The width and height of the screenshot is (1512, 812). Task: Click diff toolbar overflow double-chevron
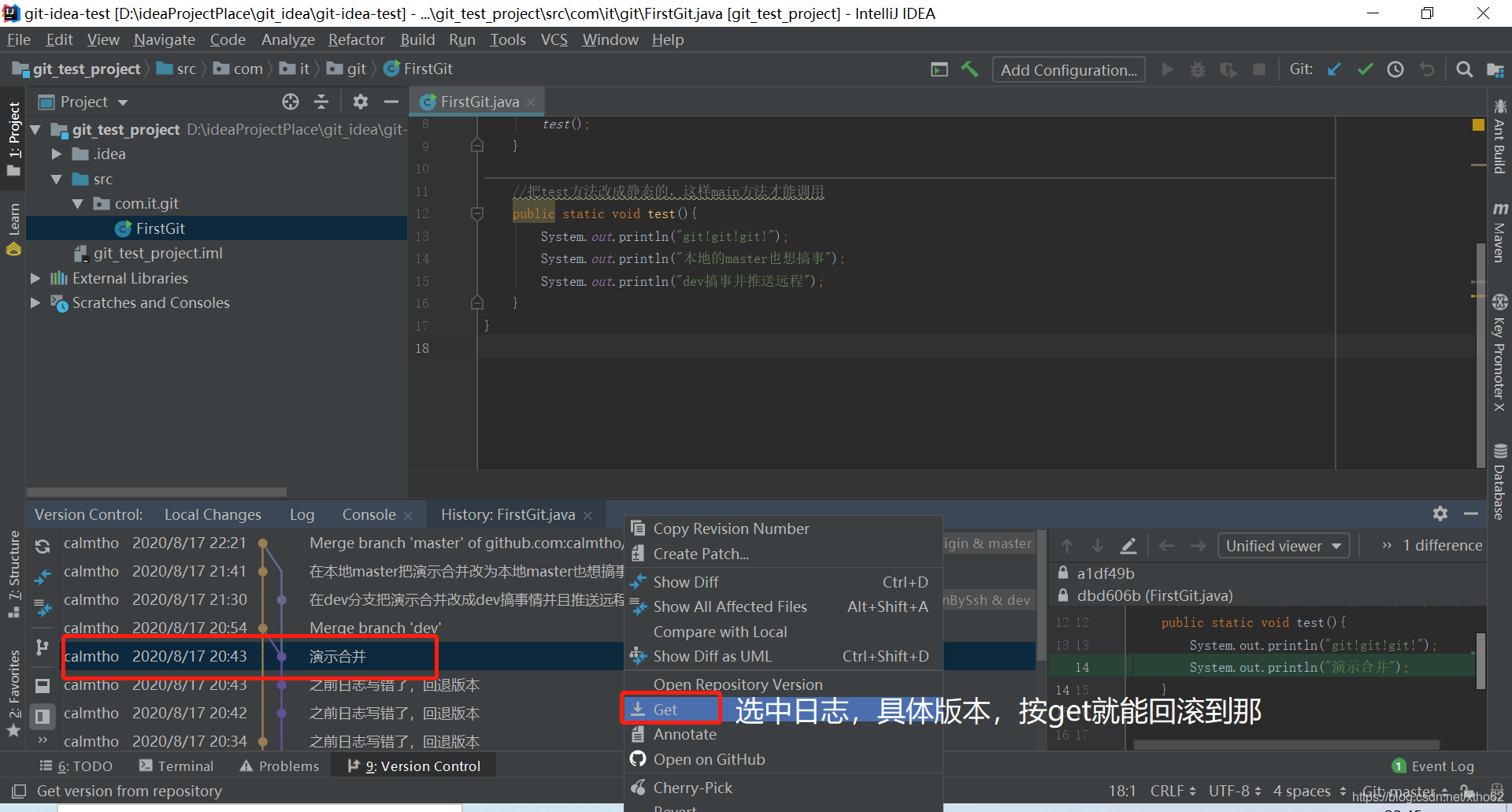click(x=1387, y=546)
